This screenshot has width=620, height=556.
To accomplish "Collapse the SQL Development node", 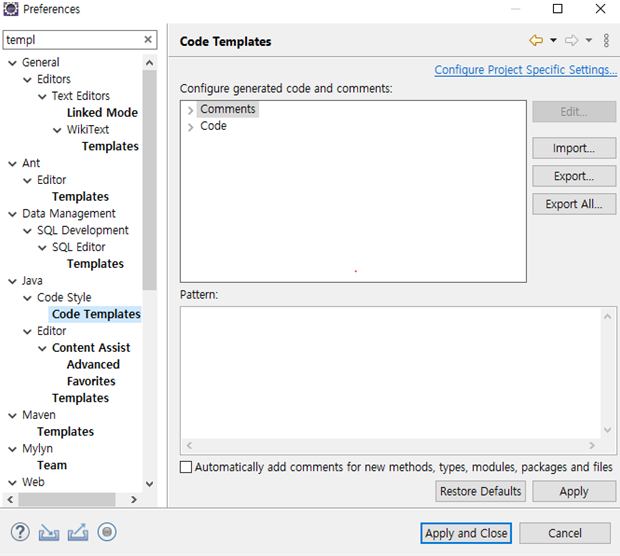I will (27, 231).
